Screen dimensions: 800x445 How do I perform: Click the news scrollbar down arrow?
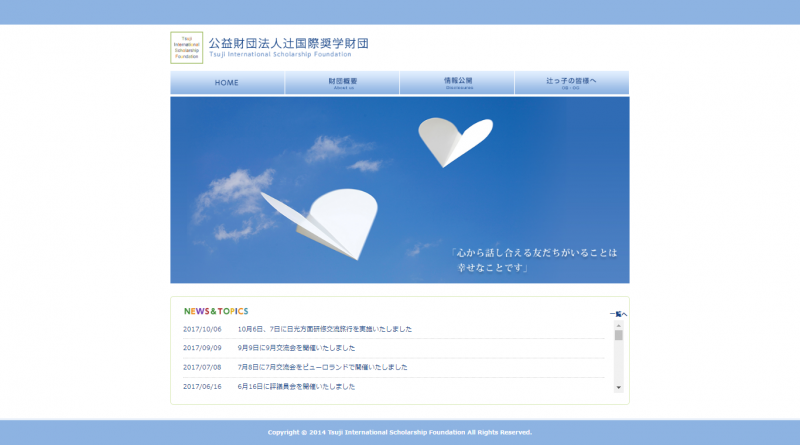tap(618, 387)
